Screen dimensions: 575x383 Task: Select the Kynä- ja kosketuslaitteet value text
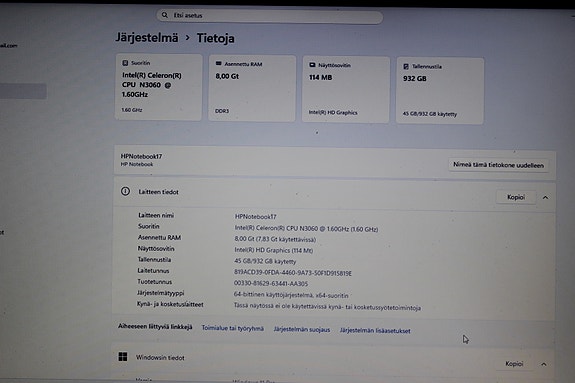[327, 307]
